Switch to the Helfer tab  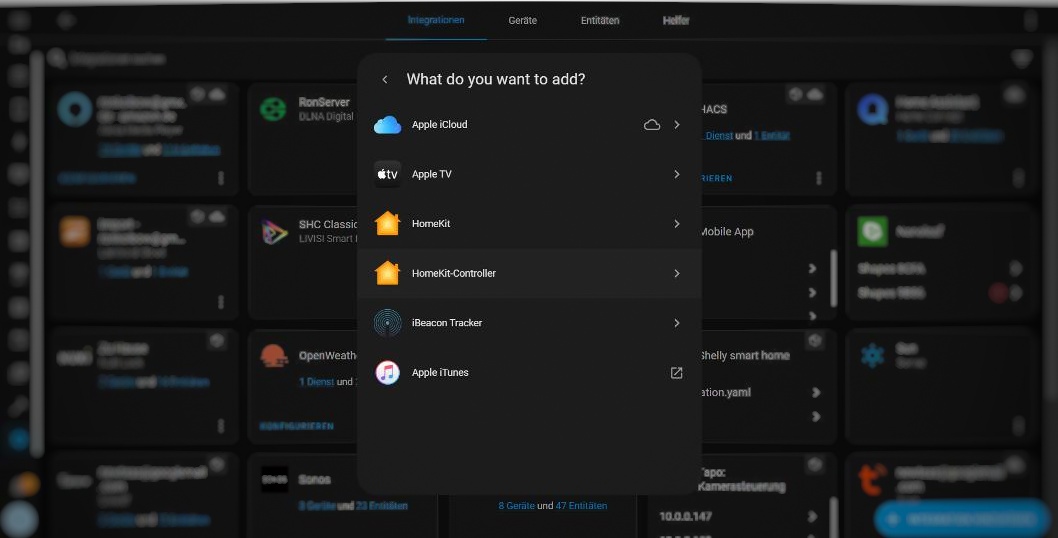point(676,20)
